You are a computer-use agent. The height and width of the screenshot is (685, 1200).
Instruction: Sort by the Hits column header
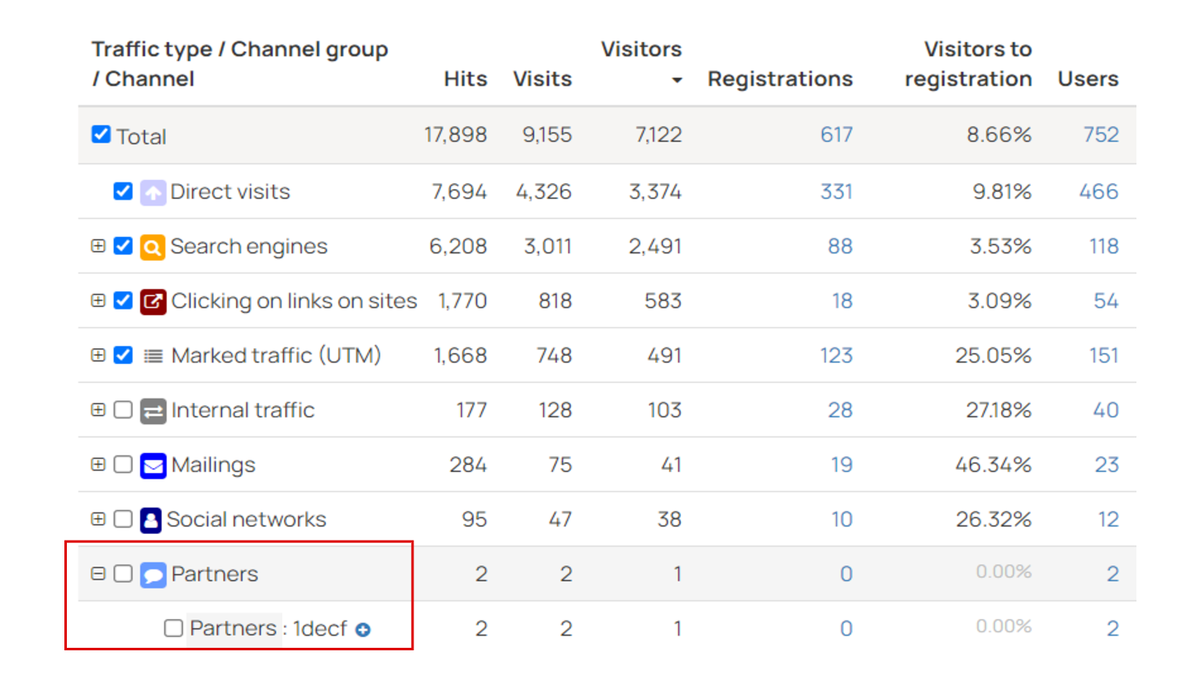point(465,79)
